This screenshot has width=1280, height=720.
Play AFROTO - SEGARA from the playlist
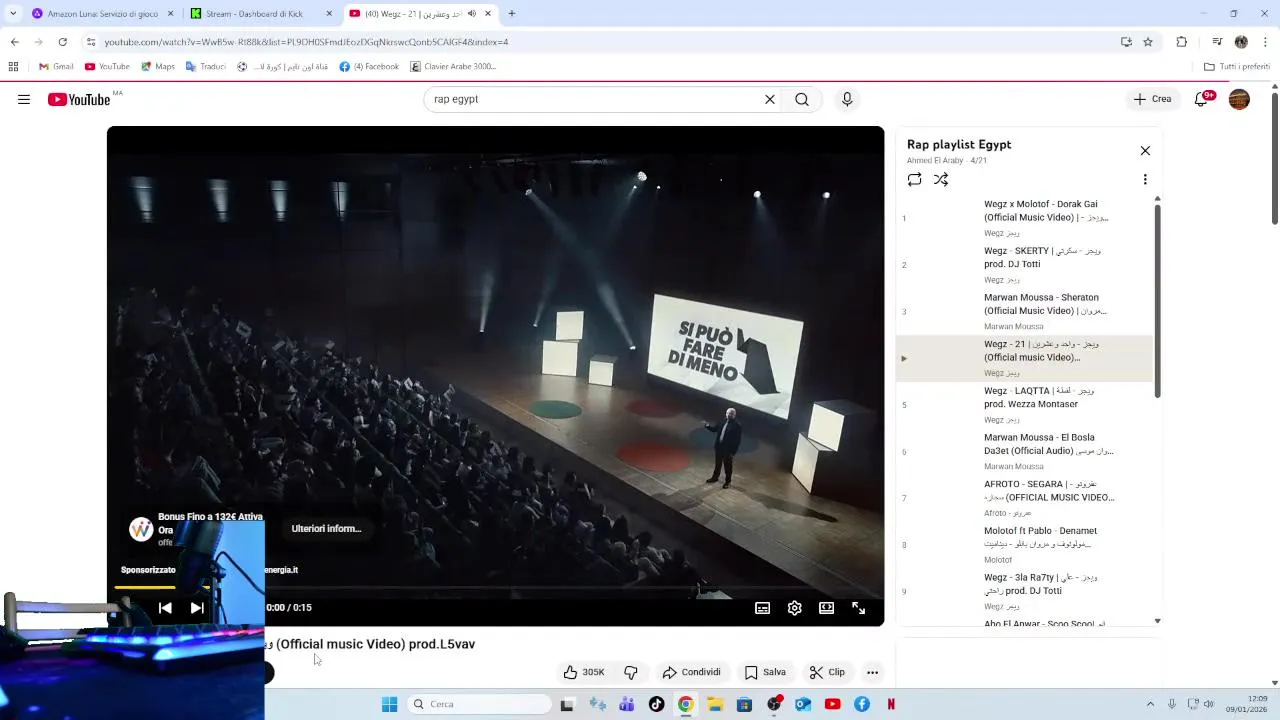coord(1026,498)
